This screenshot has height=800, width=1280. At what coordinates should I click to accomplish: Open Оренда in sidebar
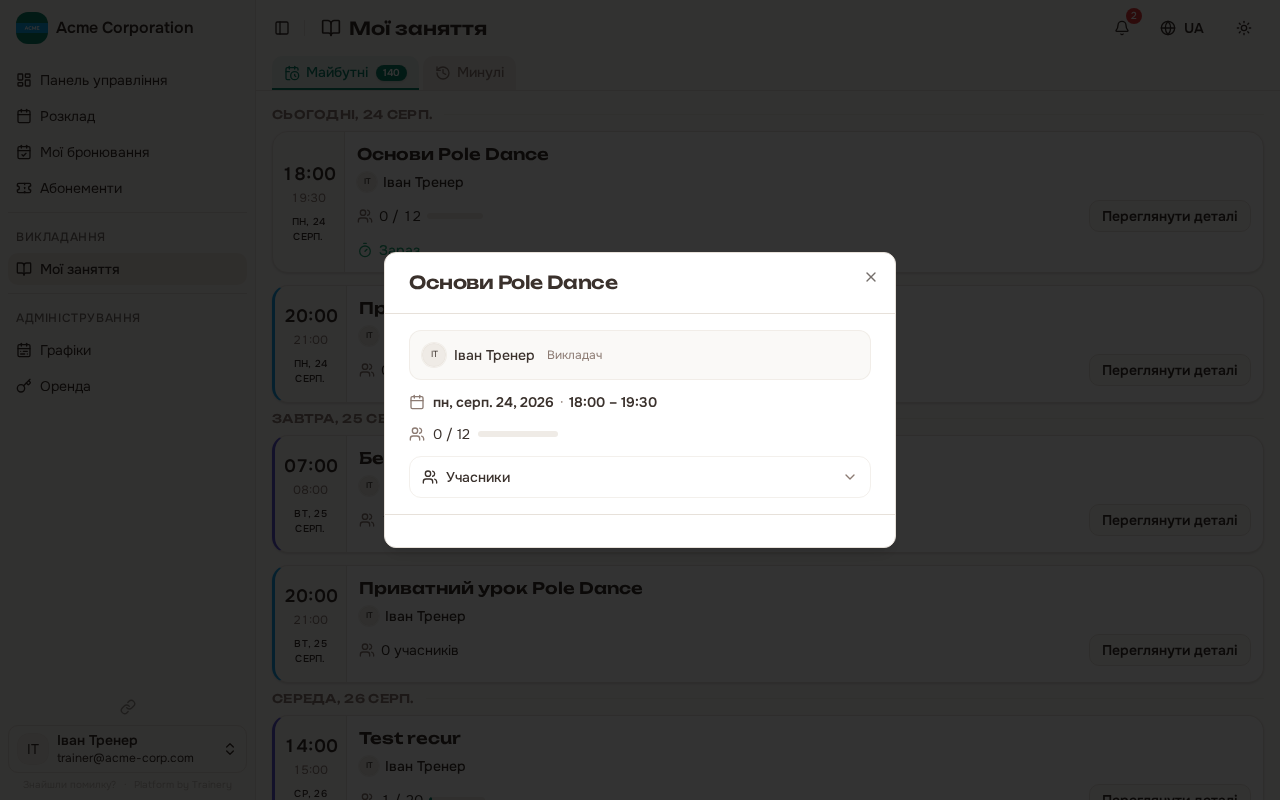[x=127, y=386]
